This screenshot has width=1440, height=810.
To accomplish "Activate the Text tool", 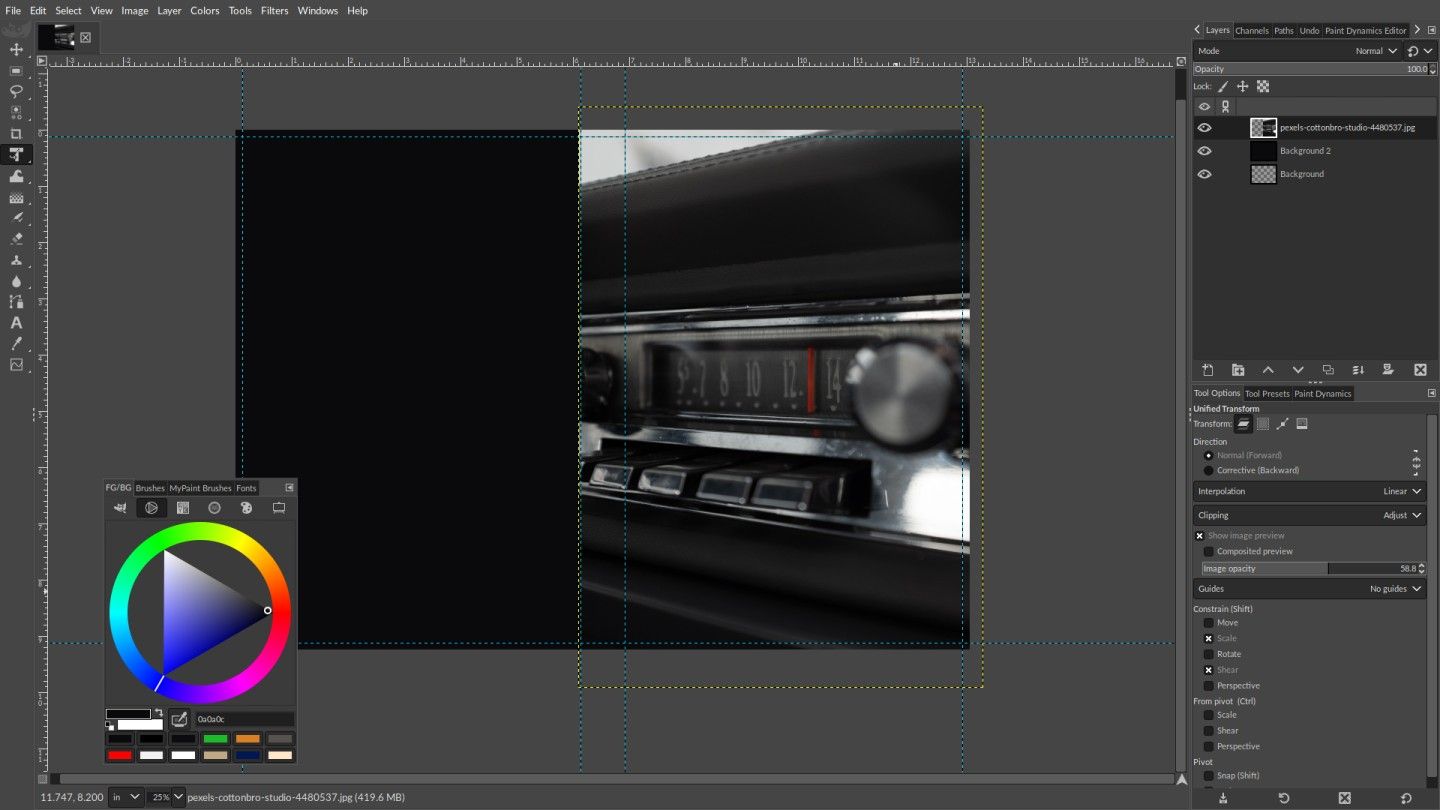I will point(16,323).
